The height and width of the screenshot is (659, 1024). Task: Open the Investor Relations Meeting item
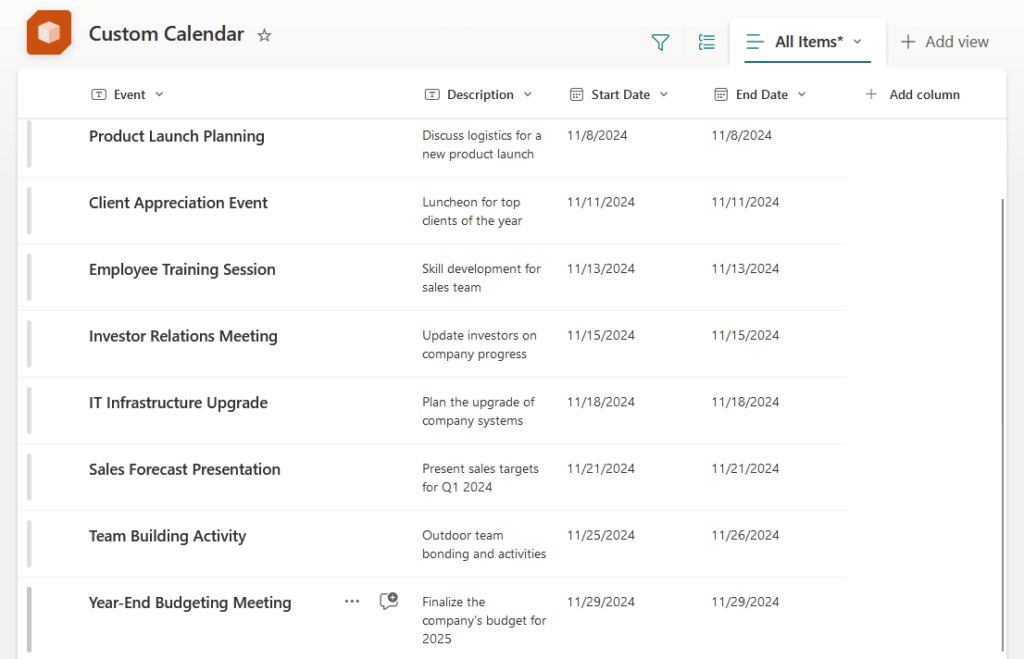pos(183,336)
